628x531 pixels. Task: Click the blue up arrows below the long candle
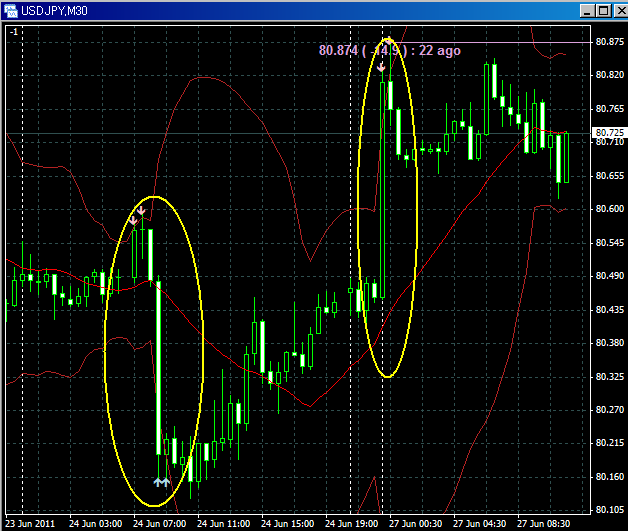(x=162, y=482)
